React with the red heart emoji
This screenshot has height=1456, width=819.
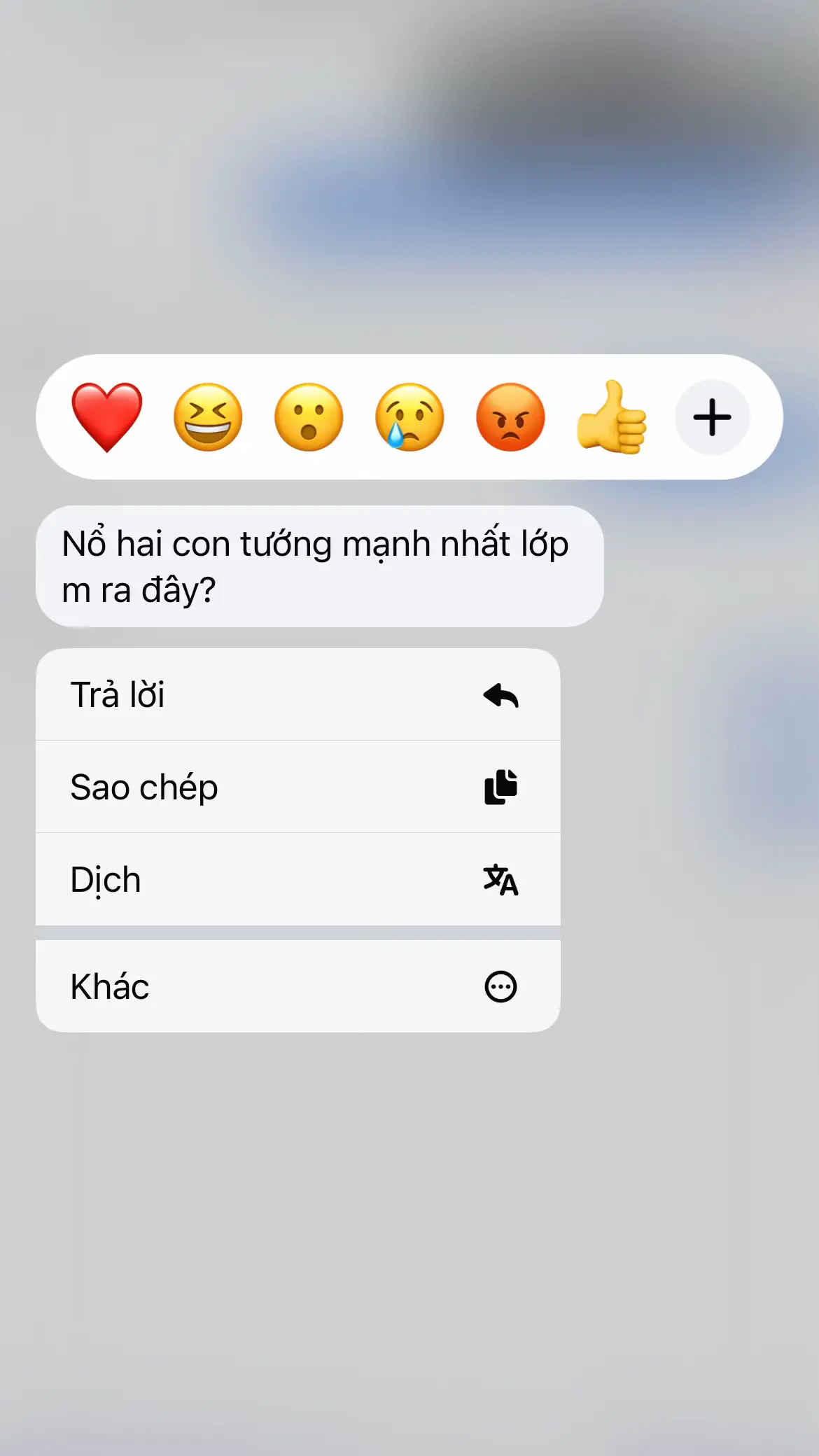[x=107, y=417]
